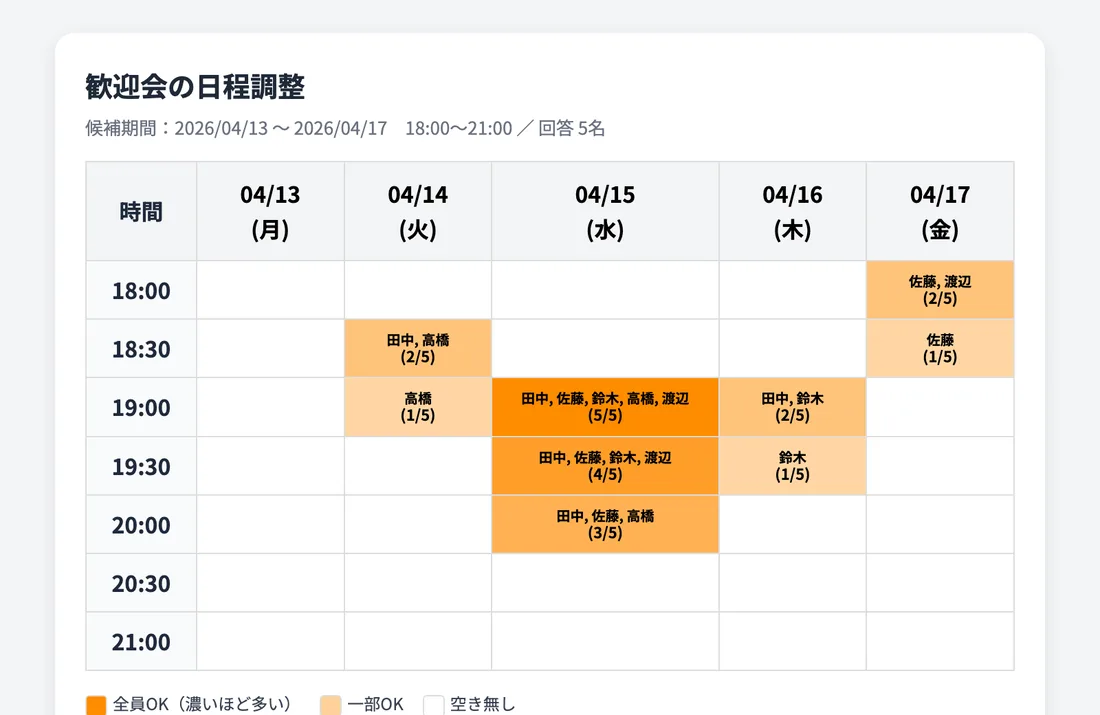Click the 04/13 (月) column header

[x=270, y=211]
